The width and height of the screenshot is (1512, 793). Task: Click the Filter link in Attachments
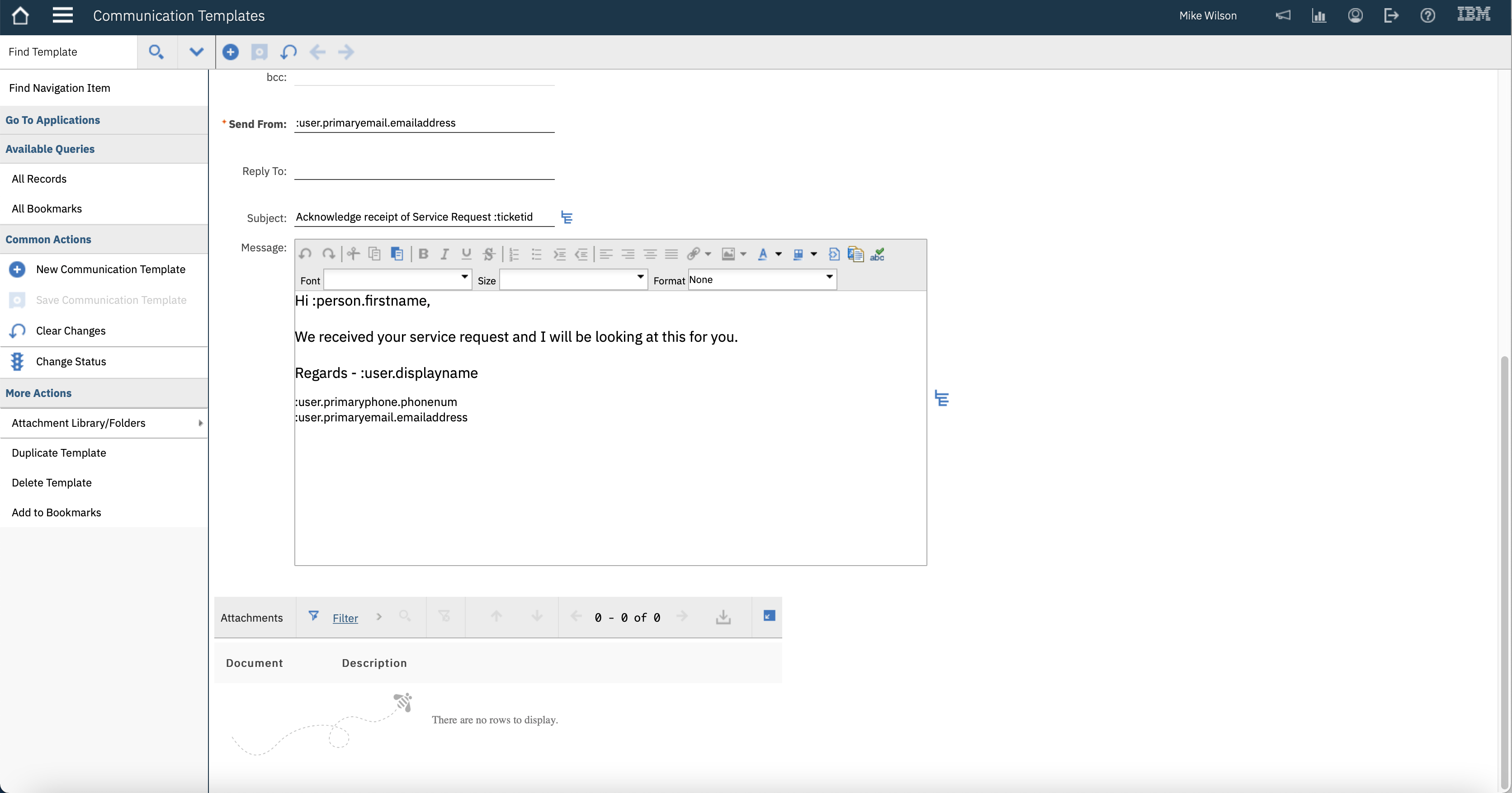tap(345, 618)
